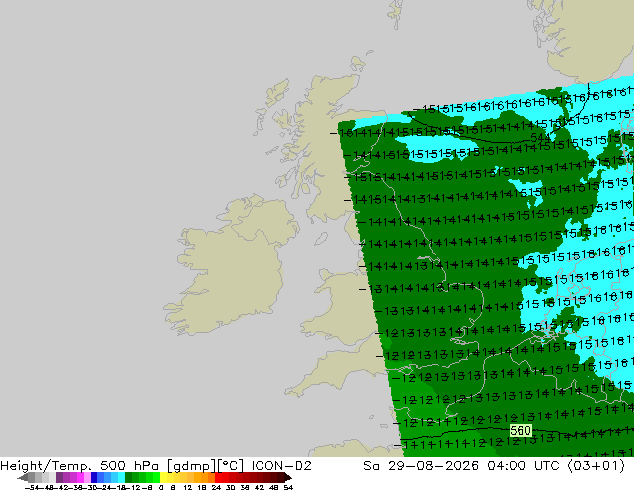Click the Sa 29-08-2026 date text
The image size is (634, 490).
[x=421, y=466]
